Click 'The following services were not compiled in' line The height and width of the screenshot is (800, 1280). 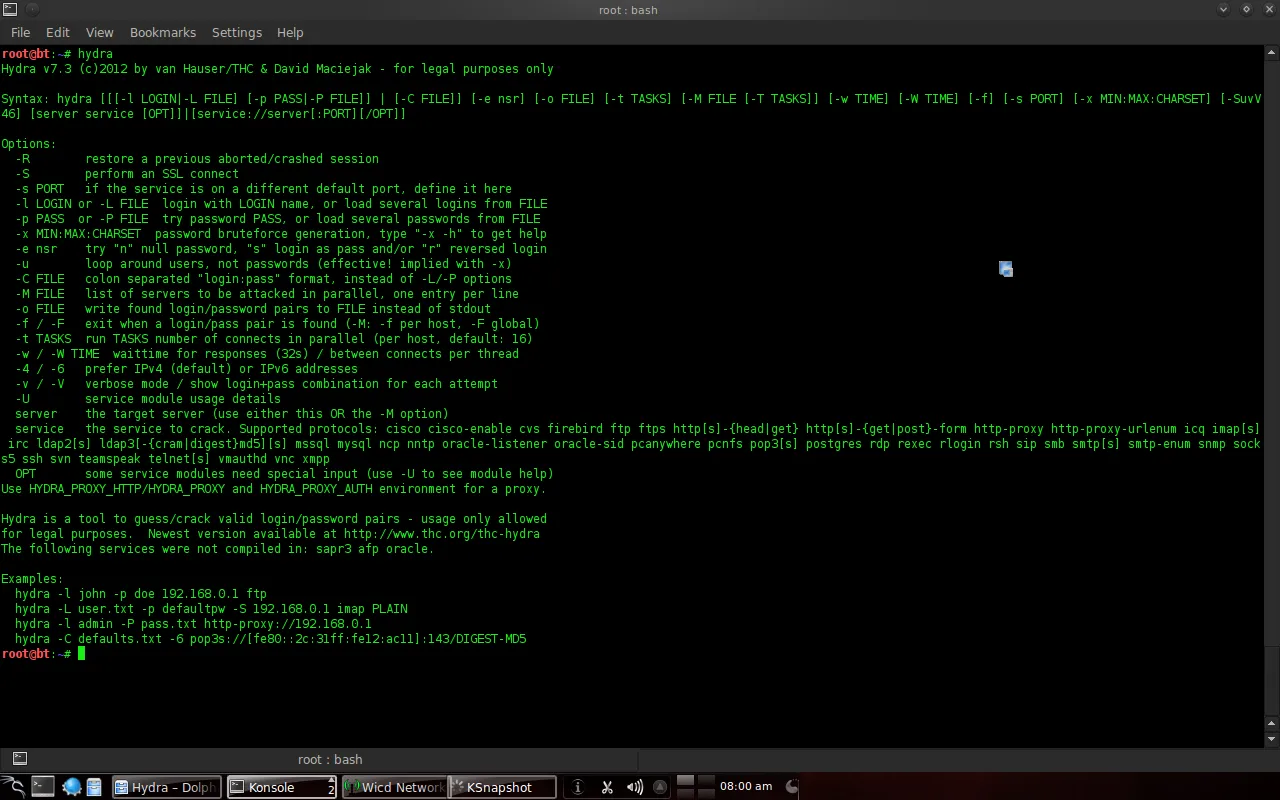coord(218,549)
